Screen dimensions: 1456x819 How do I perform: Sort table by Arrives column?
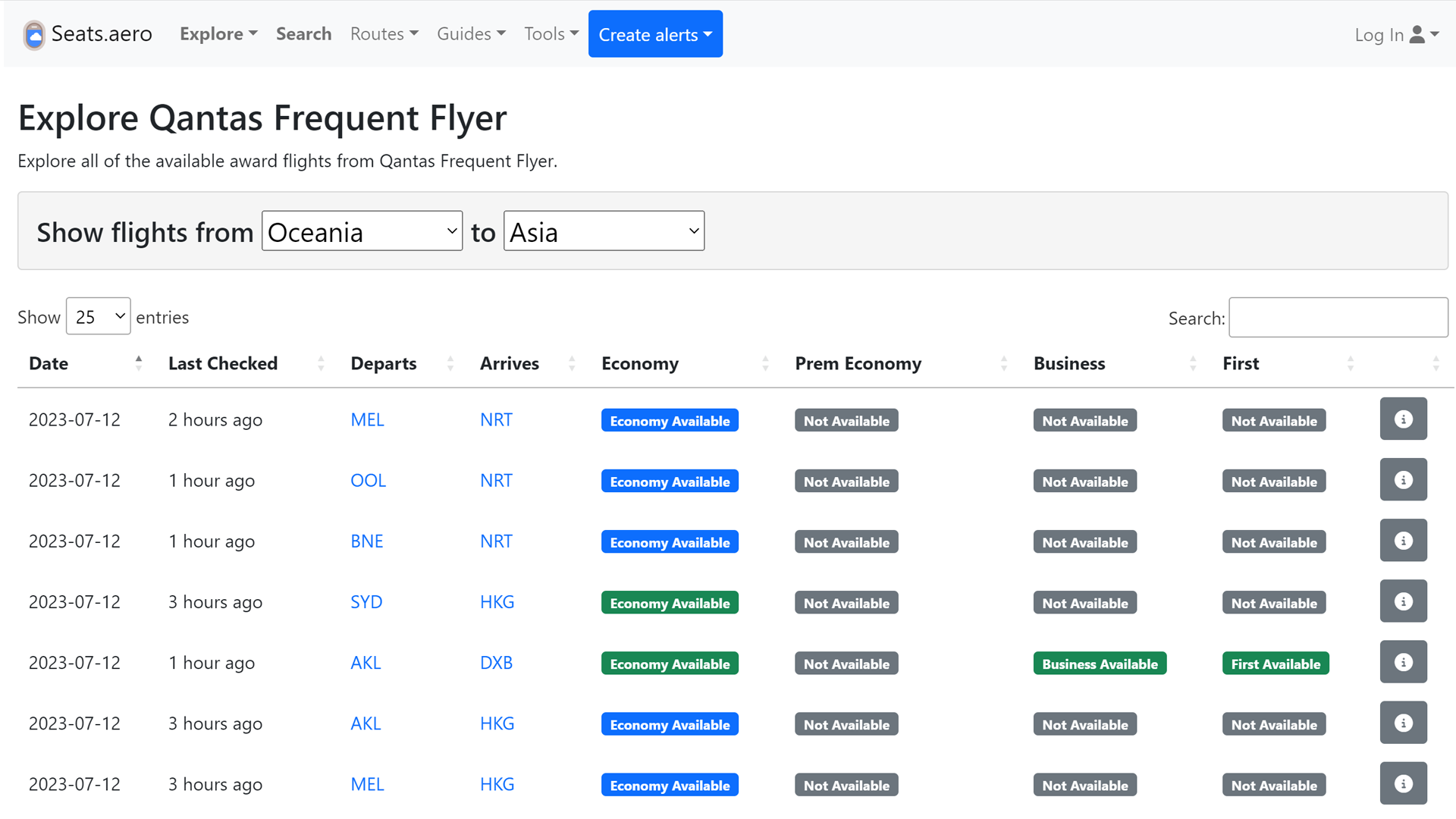pos(528,363)
